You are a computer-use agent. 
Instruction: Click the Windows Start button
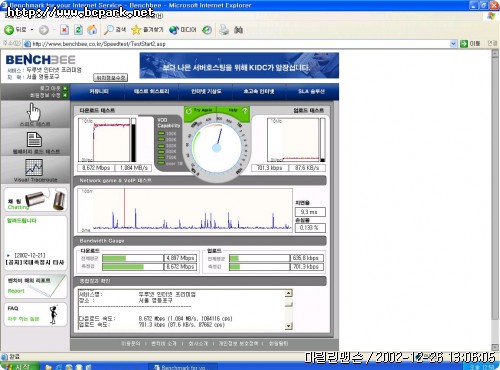click(x=19, y=366)
